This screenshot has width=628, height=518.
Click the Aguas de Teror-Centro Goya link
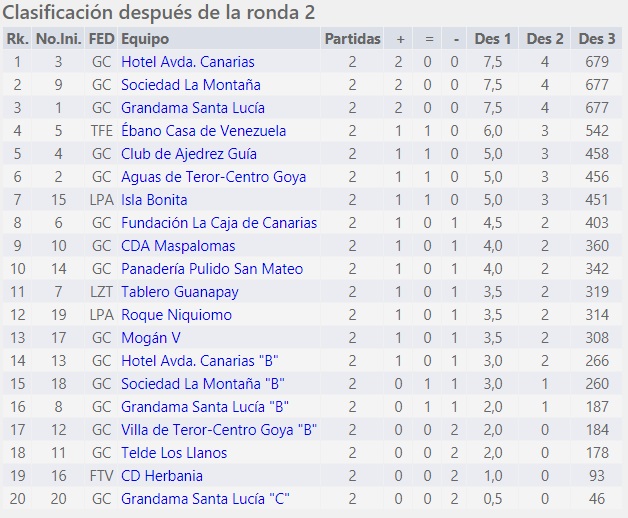(x=213, y=177)
